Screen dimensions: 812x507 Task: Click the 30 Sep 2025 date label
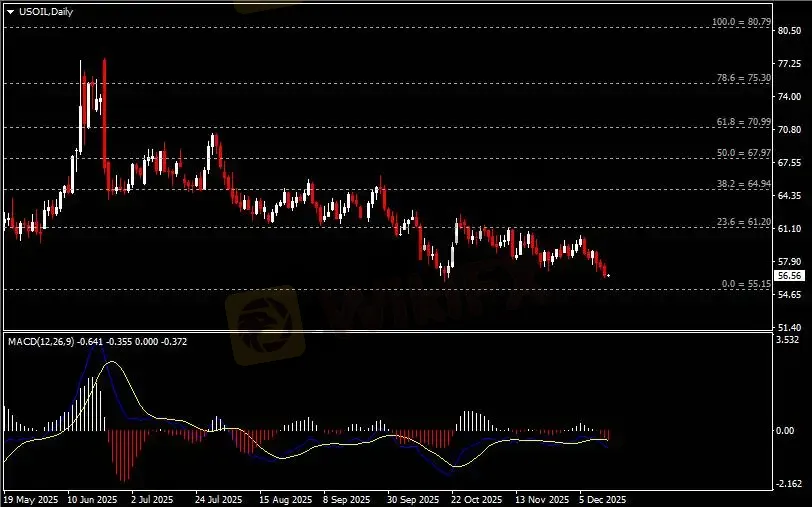(414, 500)
